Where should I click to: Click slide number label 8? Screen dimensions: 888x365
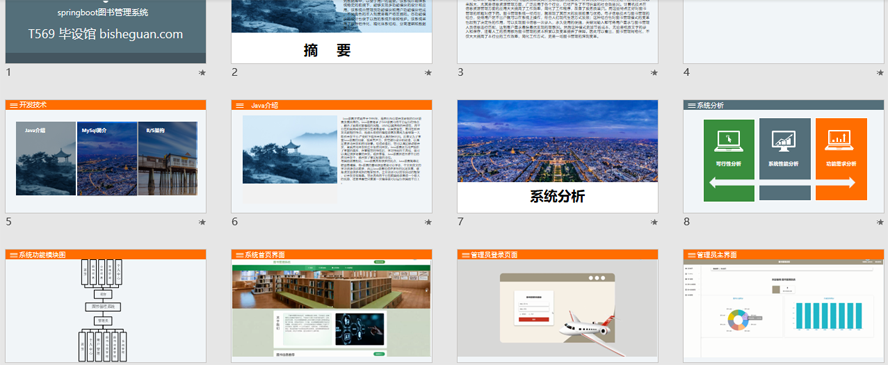click(686, 222)
